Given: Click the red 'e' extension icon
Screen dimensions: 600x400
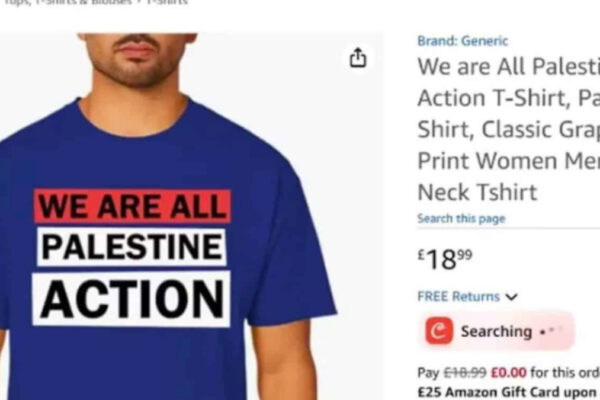Looking at the screenshot, I should pyautogui.click(x=439, y=330).
